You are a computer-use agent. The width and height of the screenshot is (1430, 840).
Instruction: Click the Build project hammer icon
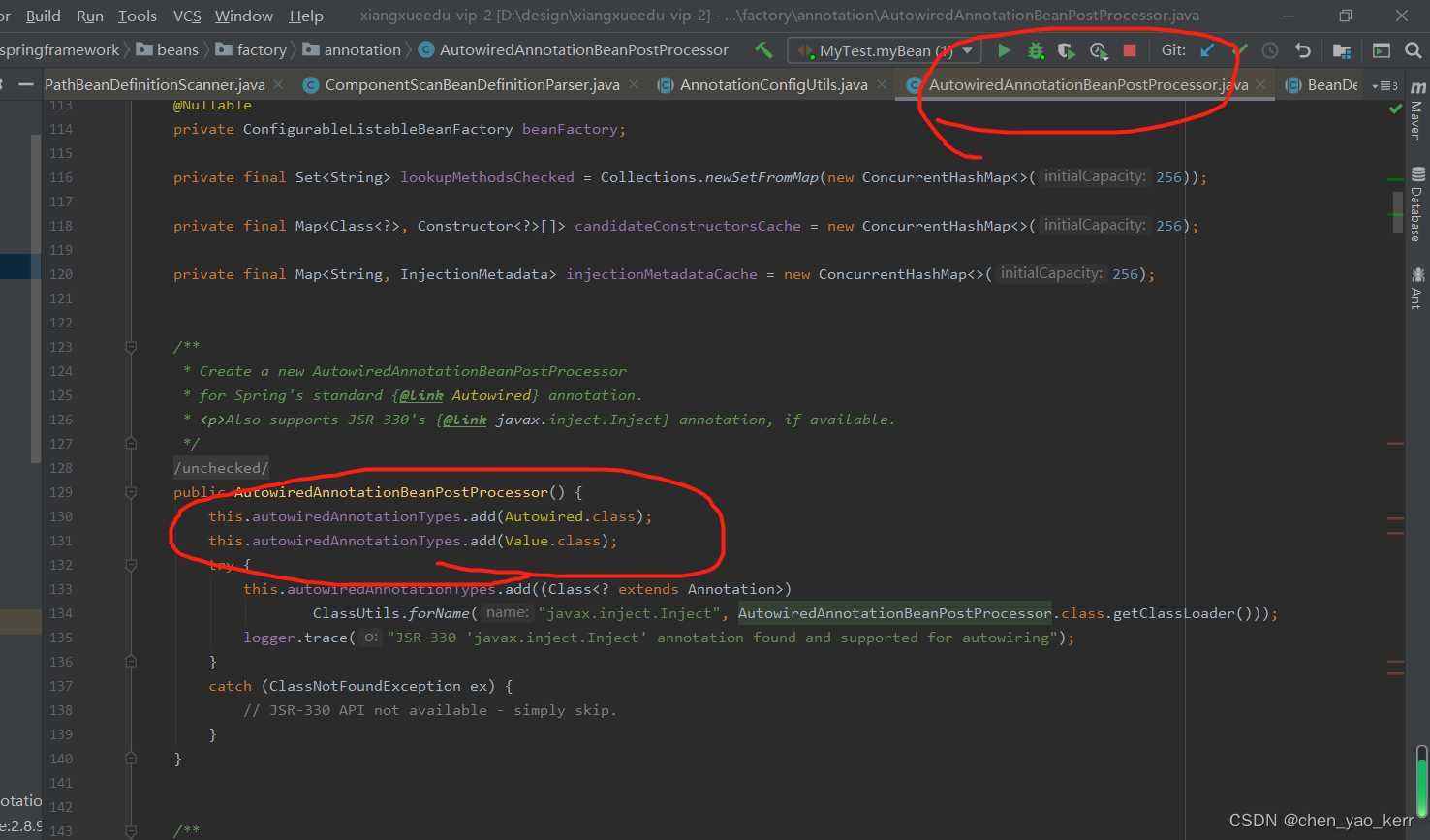pos(763,50)
